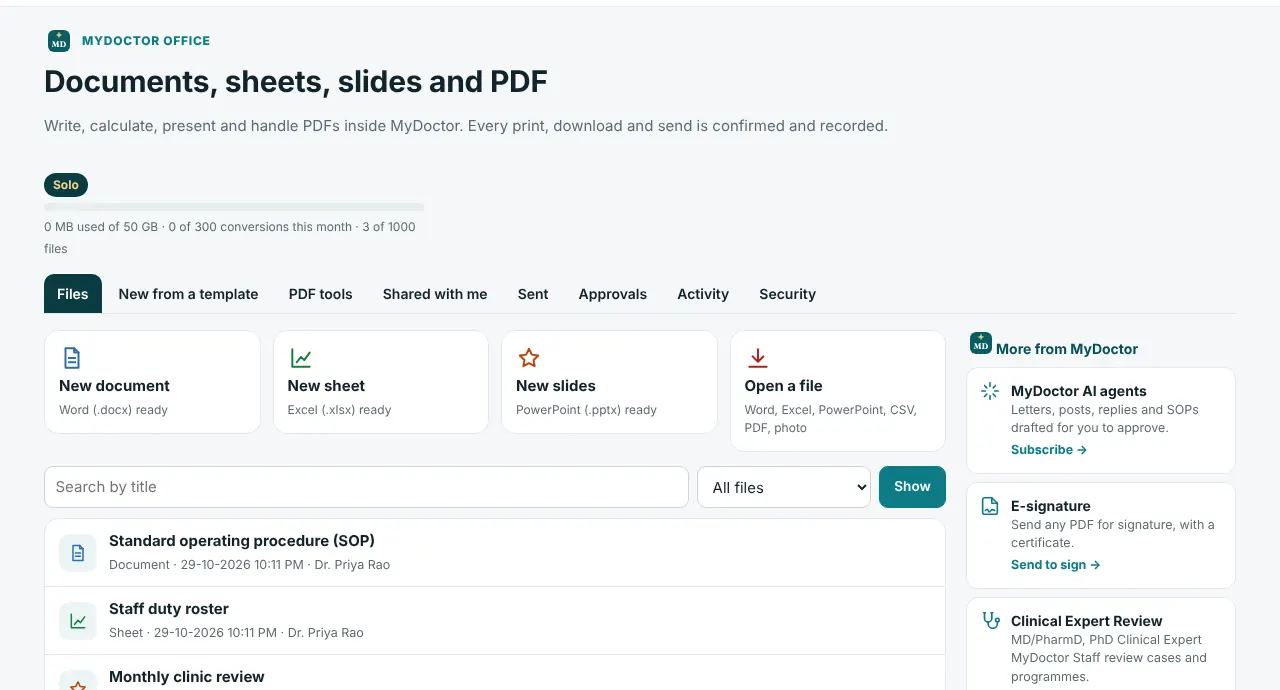The height and width of the screenshot is (690, 1280).
Task: Click the E-signature heading
Action: coord(1051,506)
